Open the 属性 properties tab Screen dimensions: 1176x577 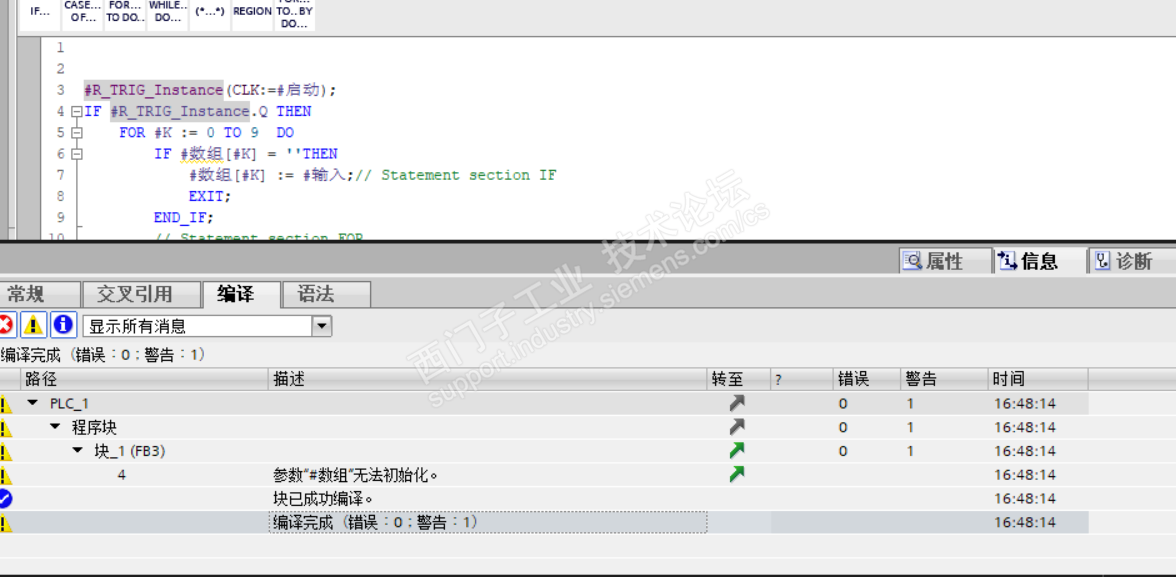(944, 261)
